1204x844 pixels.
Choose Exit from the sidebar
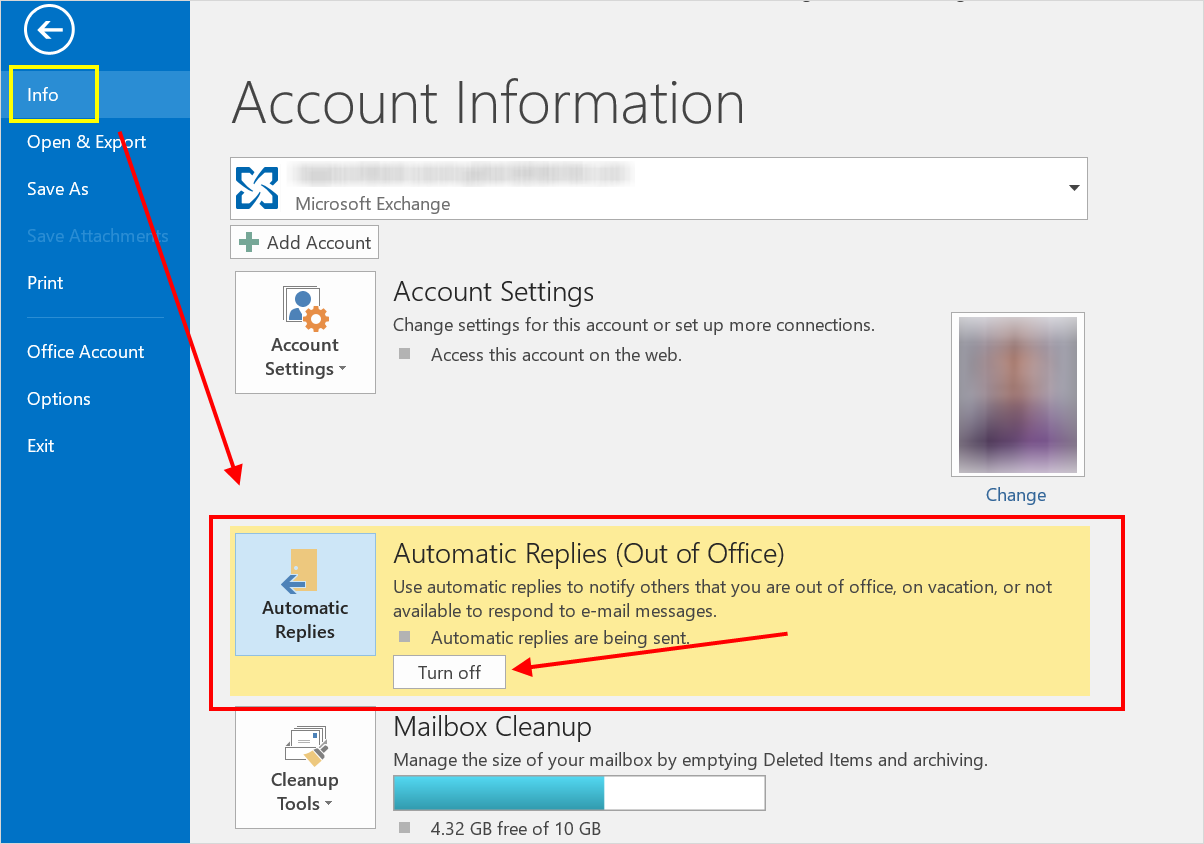41,446
